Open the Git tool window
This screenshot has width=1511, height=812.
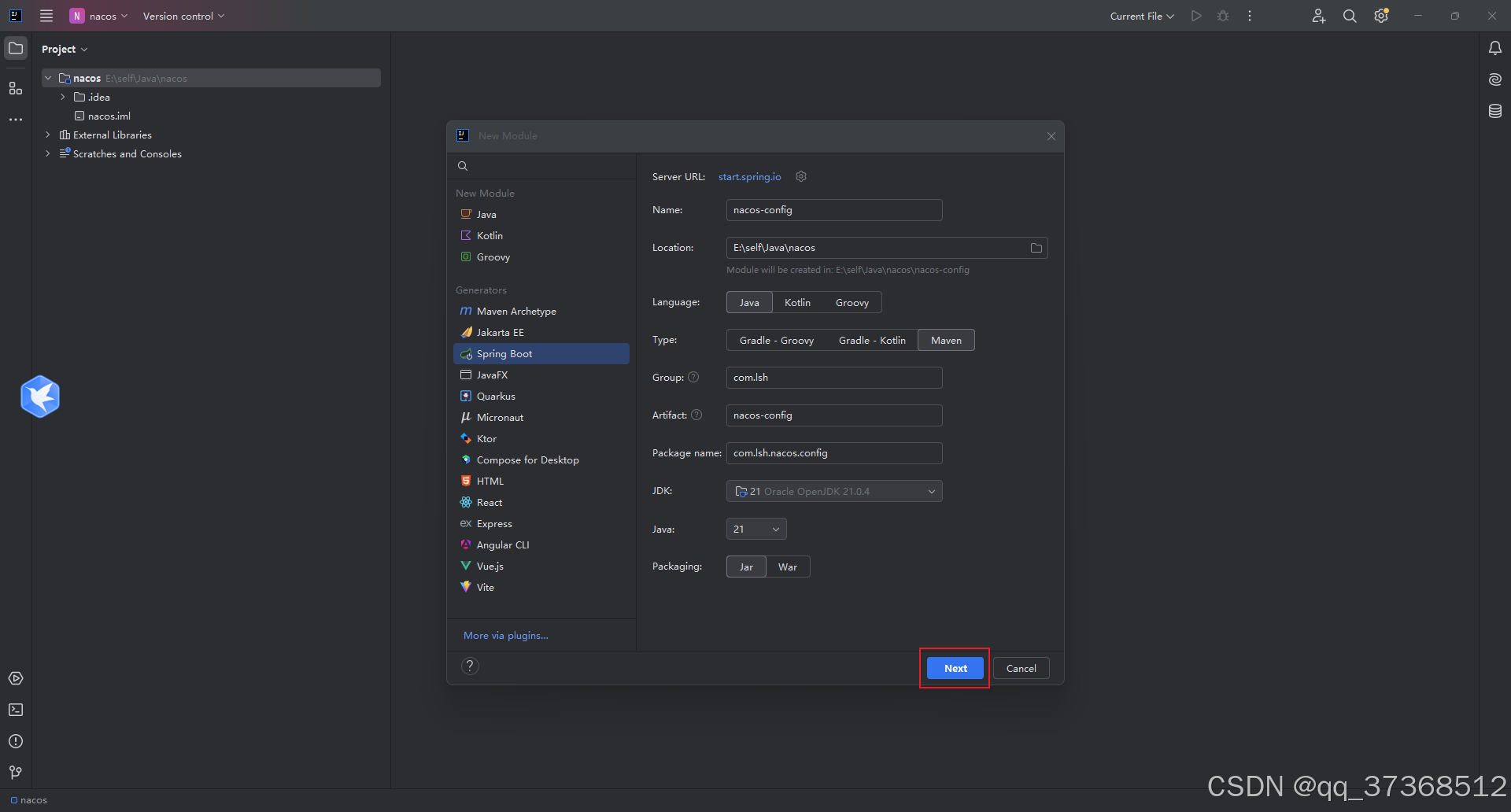point(16,773)
